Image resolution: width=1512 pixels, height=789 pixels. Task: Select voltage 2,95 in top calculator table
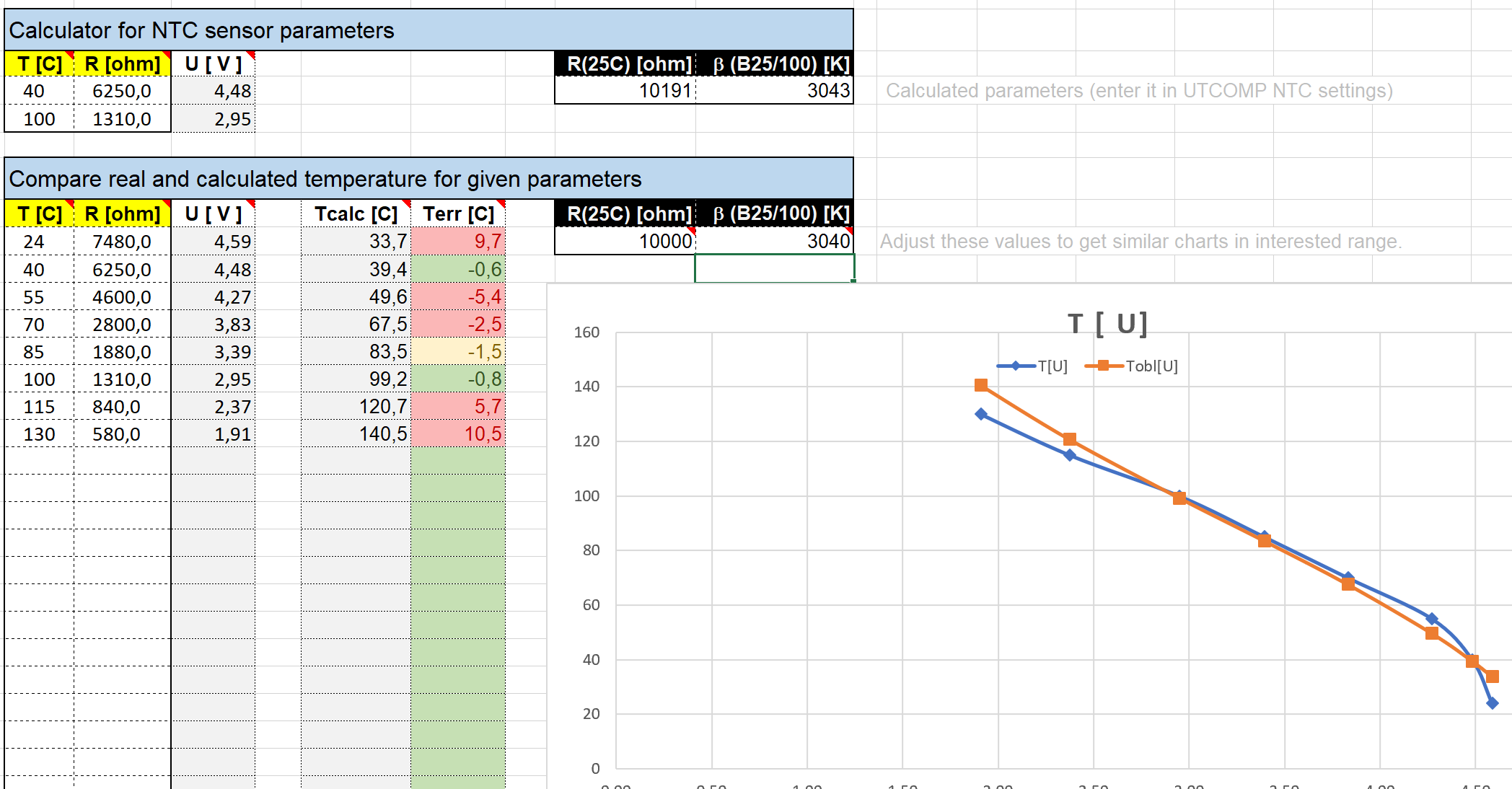coord(213,119)
